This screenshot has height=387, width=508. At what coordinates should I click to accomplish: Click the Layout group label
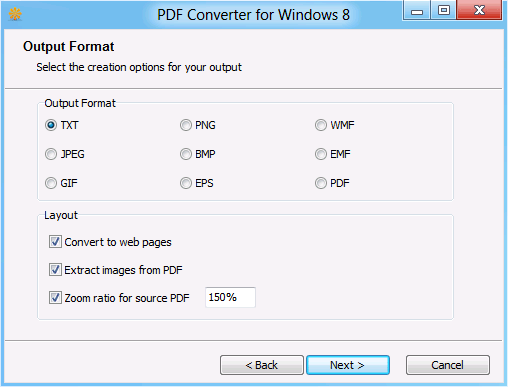(x=61, y=215)
